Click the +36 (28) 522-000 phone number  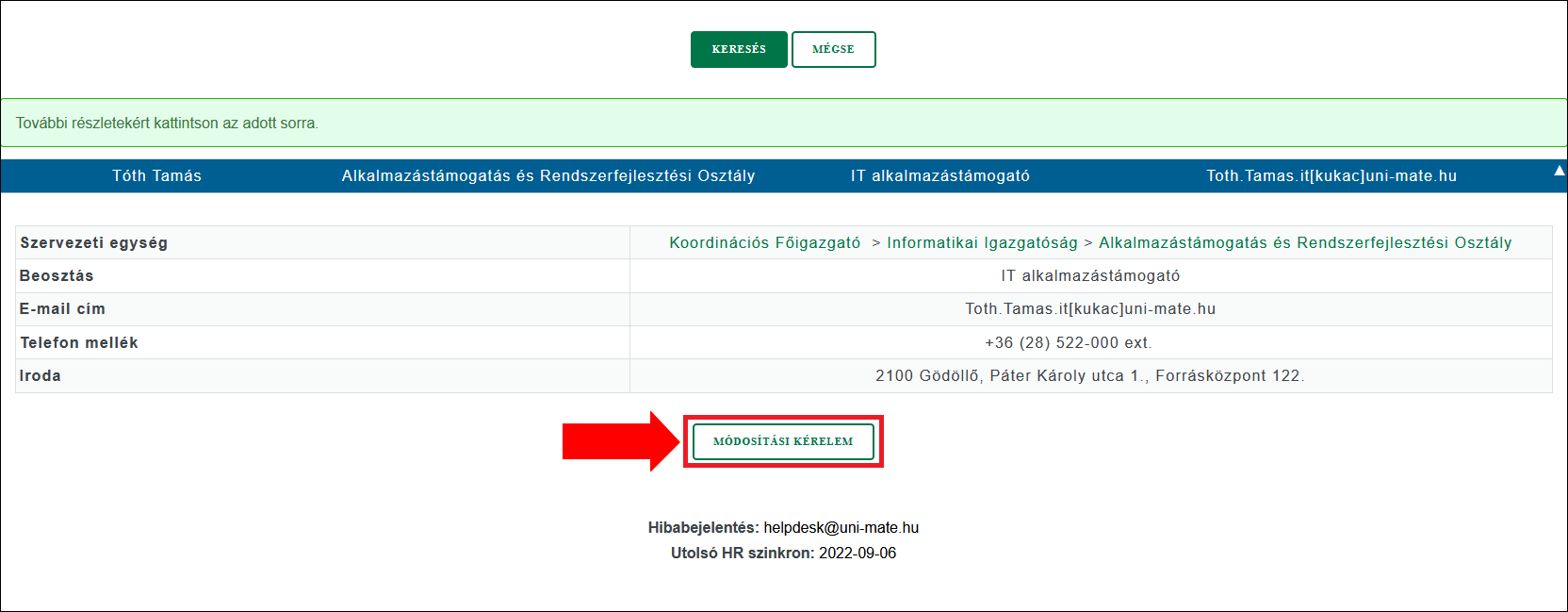[1068, 343]
